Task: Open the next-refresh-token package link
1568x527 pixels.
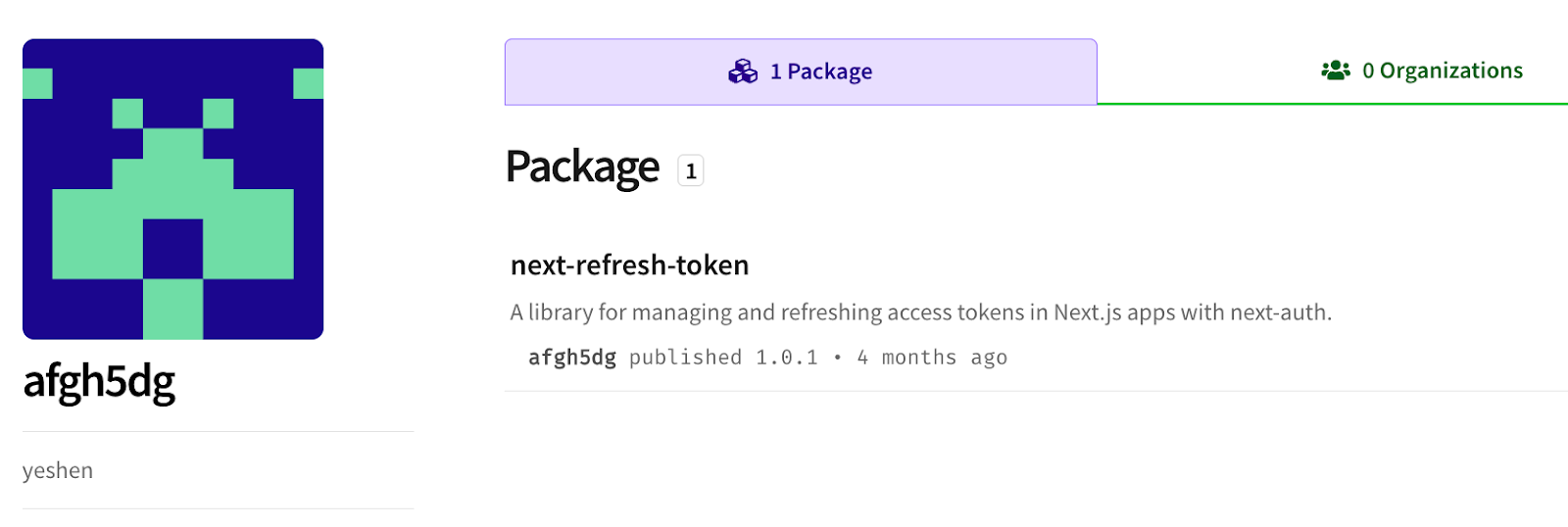Action: coord(629,265)
